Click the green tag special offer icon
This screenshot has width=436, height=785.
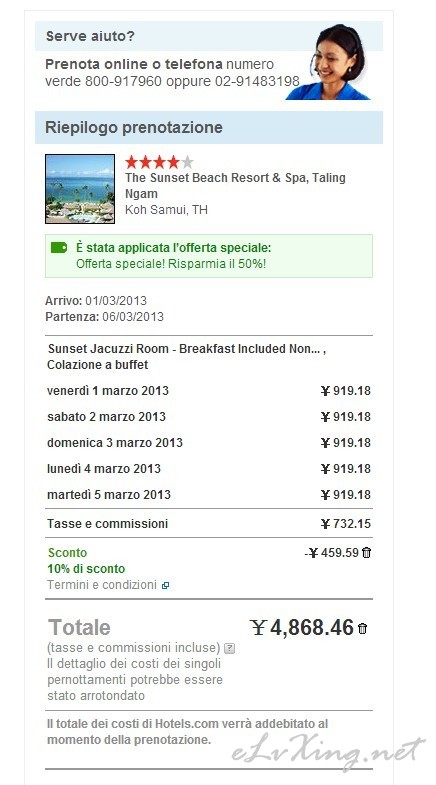(x=59, y=247)
